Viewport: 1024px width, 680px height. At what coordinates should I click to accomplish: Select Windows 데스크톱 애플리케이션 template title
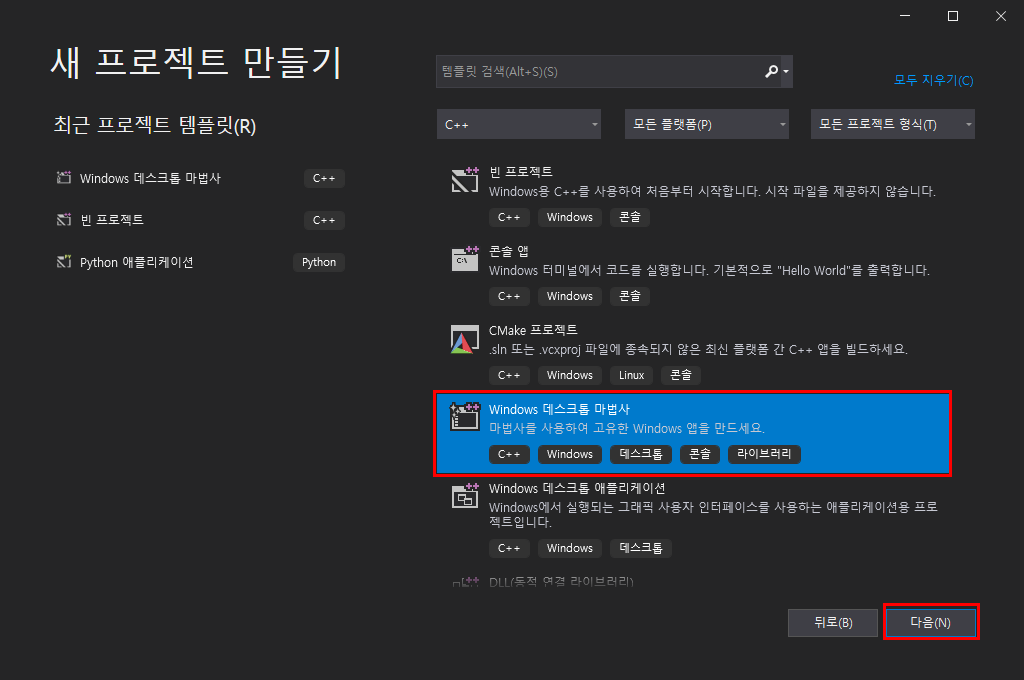click(x=577, y=488)
